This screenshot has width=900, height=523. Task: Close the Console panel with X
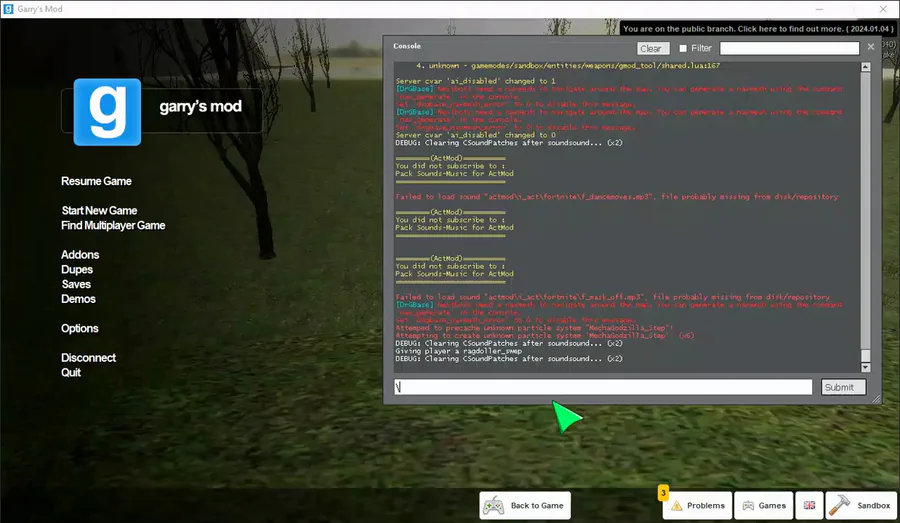(x=871, y=47)
